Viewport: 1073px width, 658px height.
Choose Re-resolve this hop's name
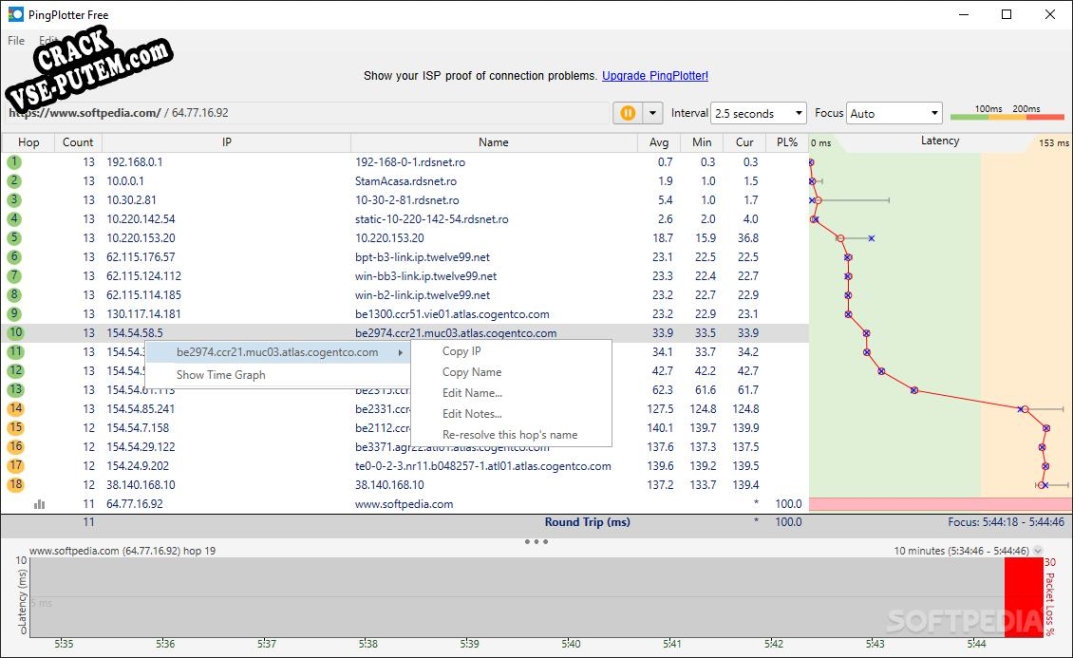pyautogui.click(x=510, y=435)
